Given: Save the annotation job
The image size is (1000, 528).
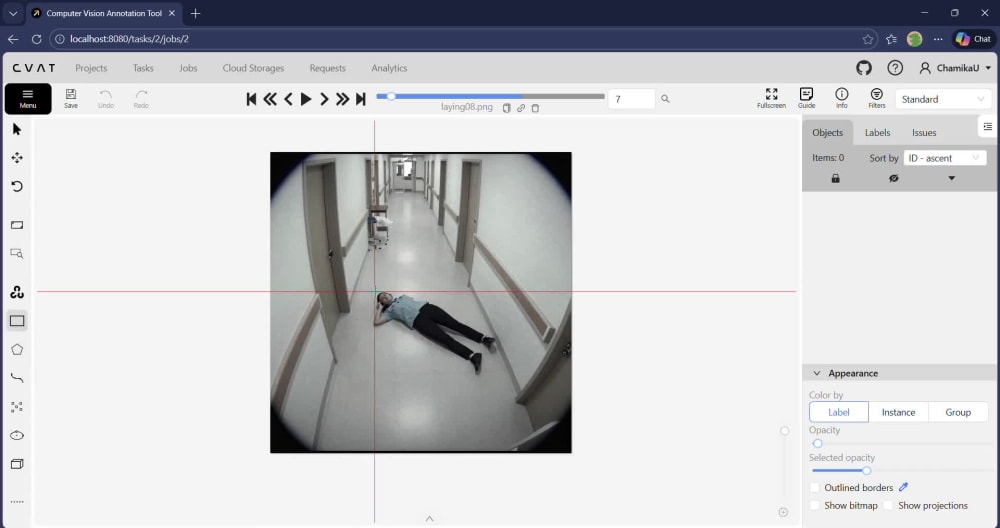Looking at the screenshot, I should [x=71, y=99].
